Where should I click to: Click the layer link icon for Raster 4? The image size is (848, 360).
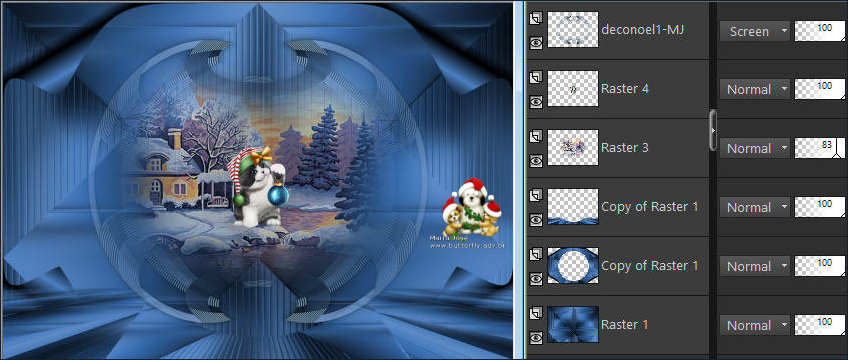click(x=536, y=78)
